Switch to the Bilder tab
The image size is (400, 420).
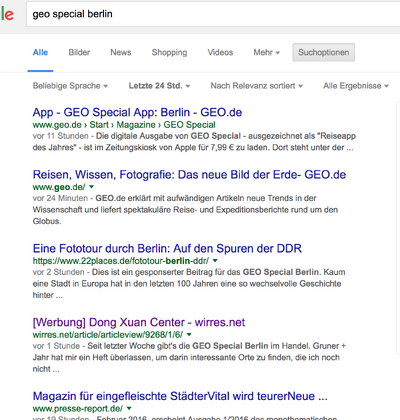[x=79, y=52]
